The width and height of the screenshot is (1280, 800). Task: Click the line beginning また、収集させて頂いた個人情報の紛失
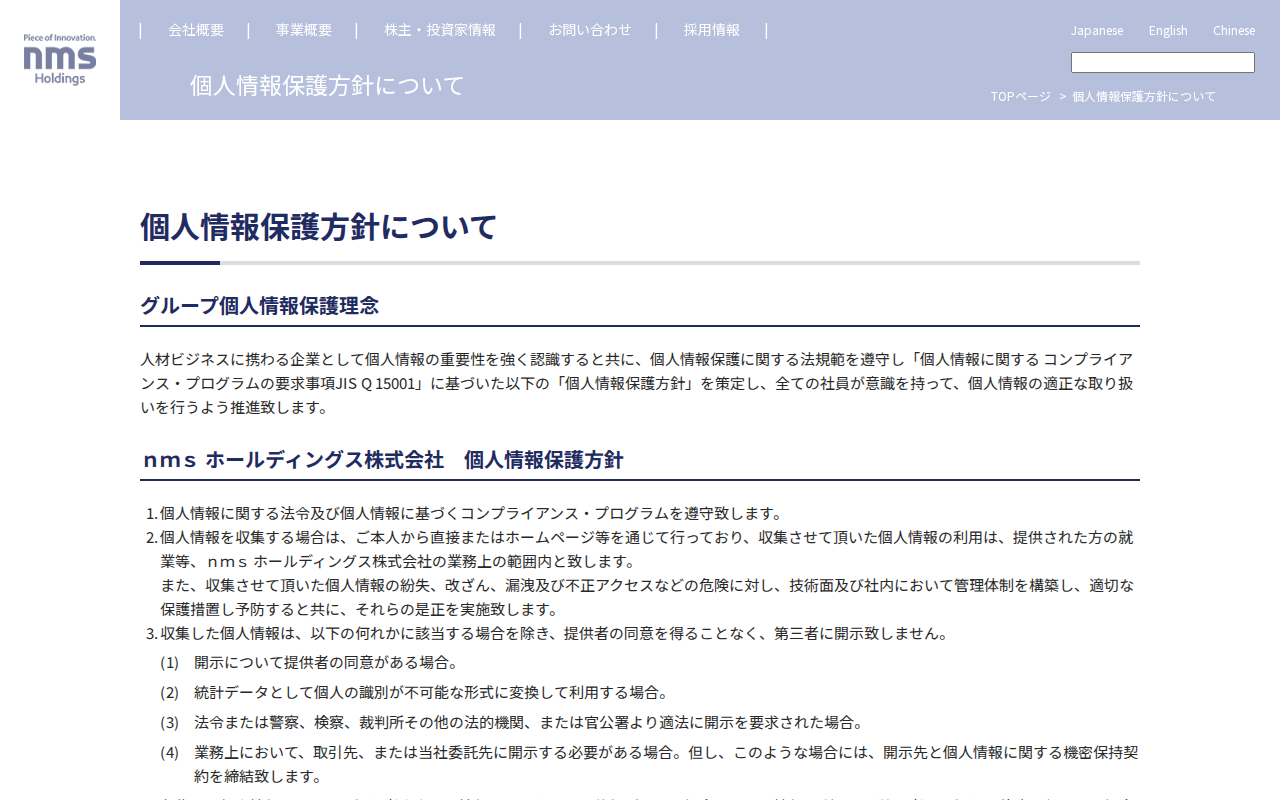coord(647,597)
